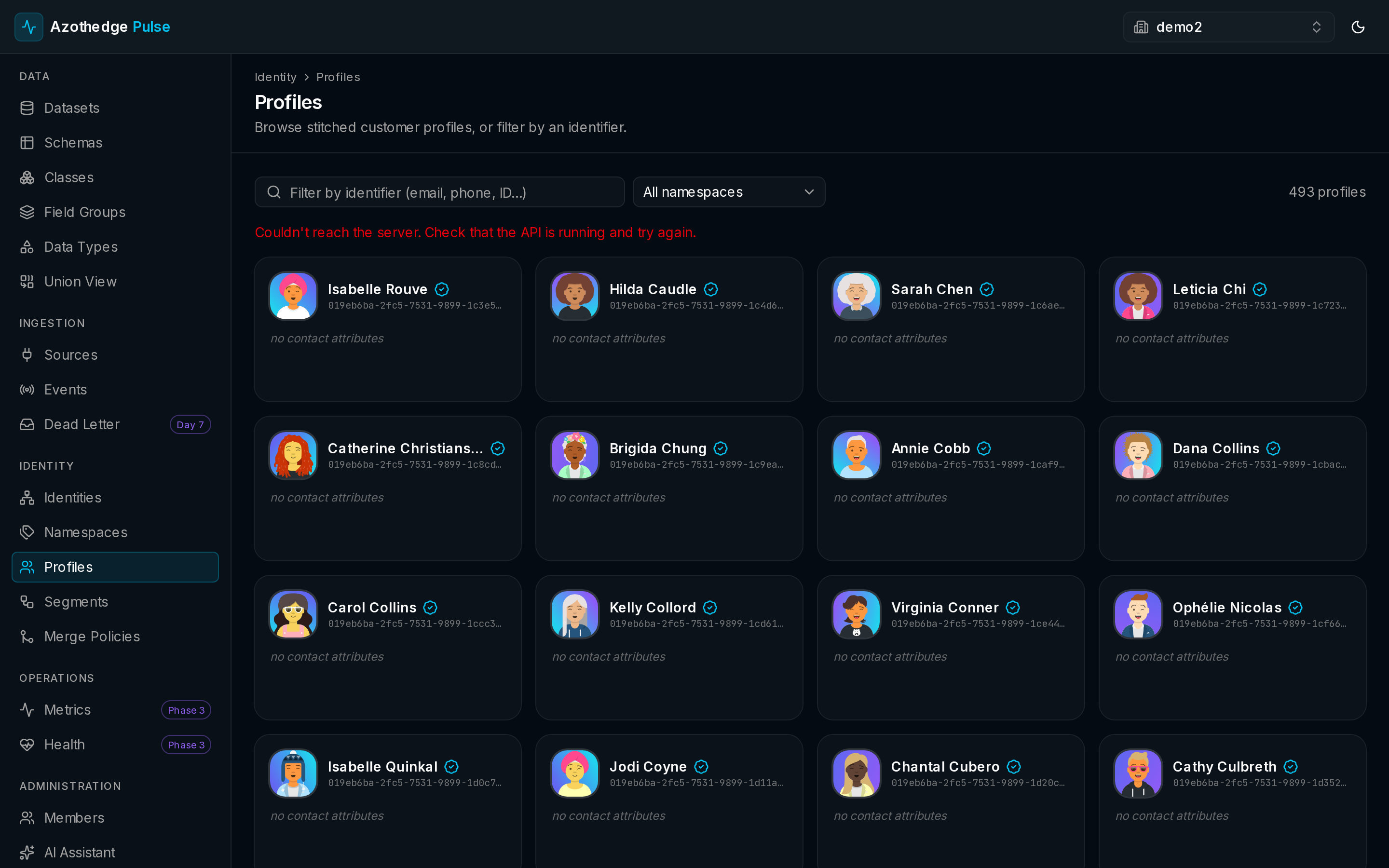Click the Phase 3 badge beside Health
Screen dimensions: 1389x868
pyautogui.click(x=186, y=745)
